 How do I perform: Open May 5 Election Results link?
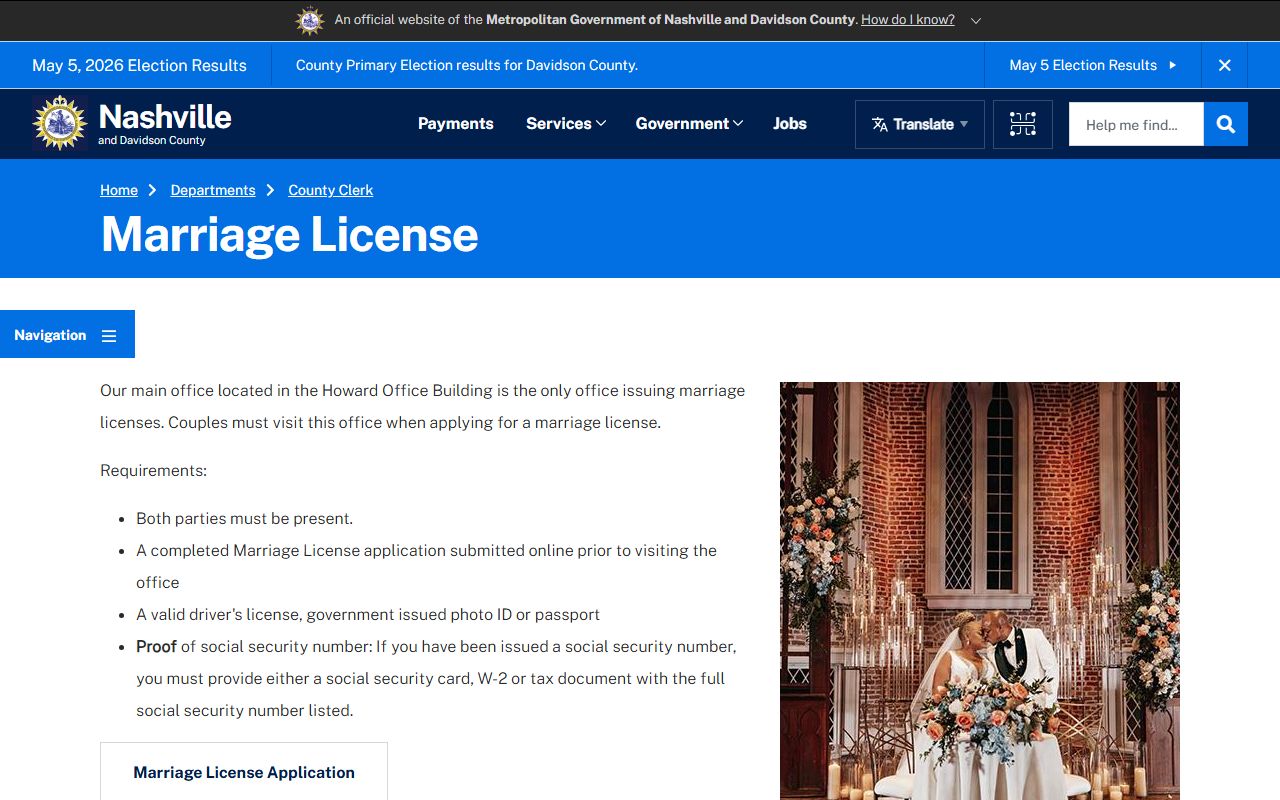click(x=1093, y=65)
